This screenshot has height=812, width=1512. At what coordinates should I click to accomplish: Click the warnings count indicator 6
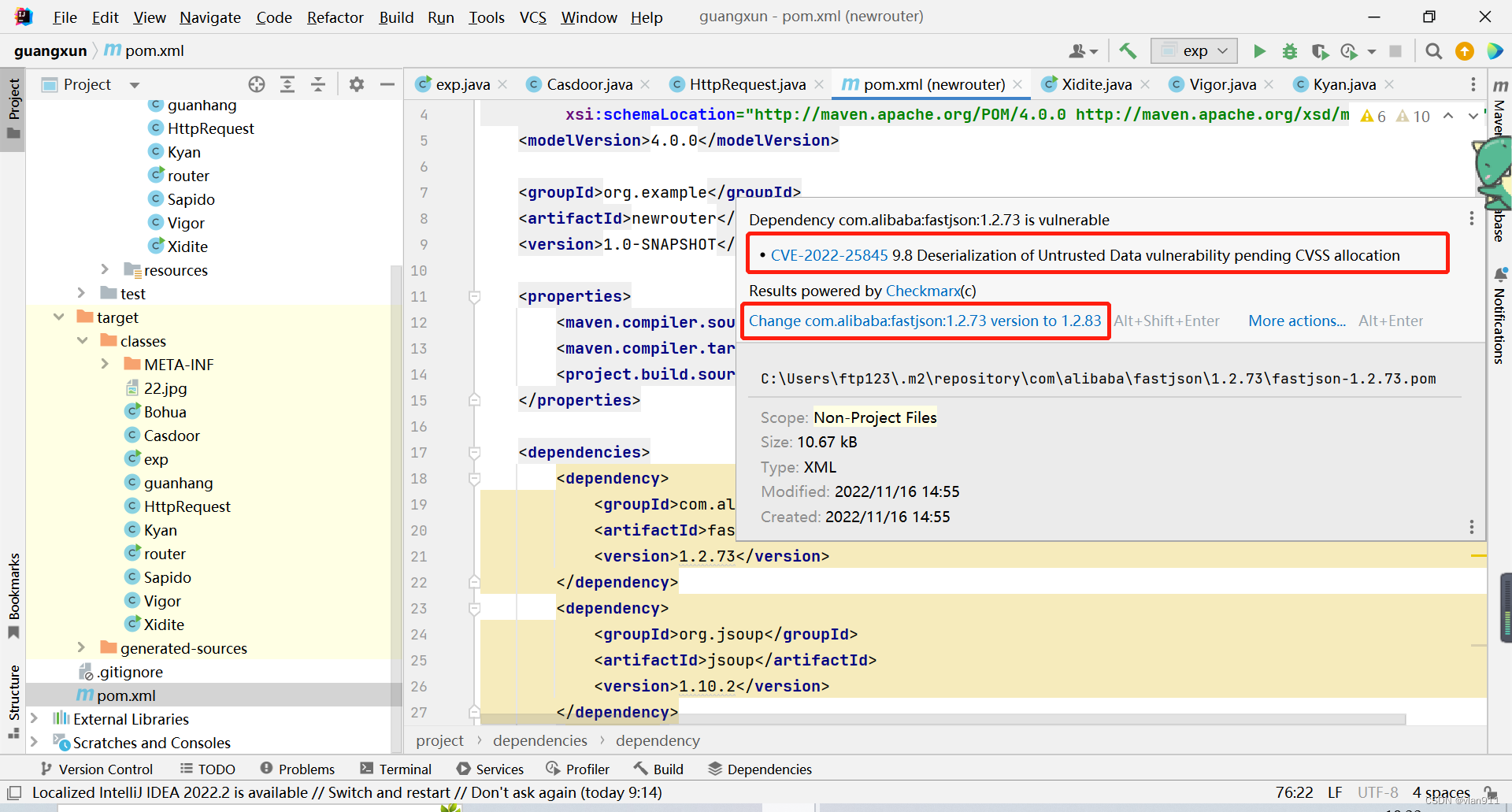point(1373,117)
